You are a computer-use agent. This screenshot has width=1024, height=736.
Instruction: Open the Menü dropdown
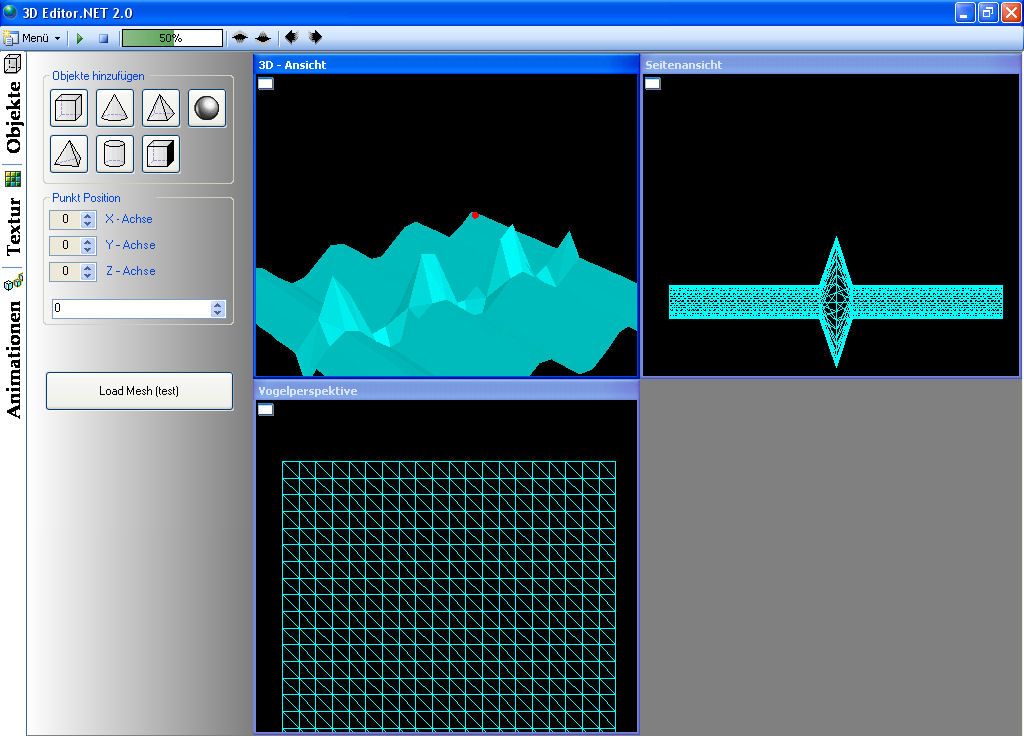coord(34,38)
